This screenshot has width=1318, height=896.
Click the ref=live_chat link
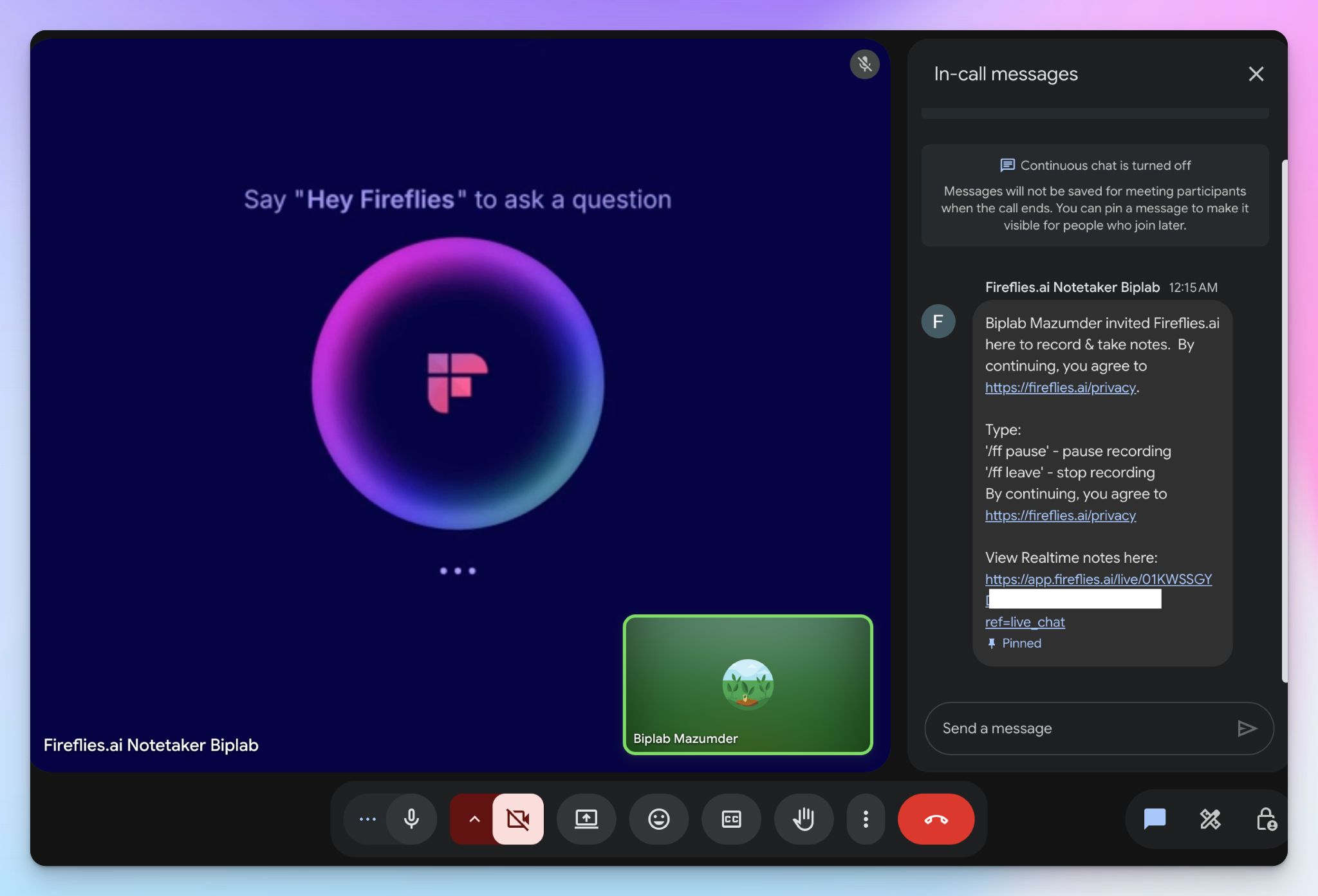pyautogui.click(x=1025, y=622)
